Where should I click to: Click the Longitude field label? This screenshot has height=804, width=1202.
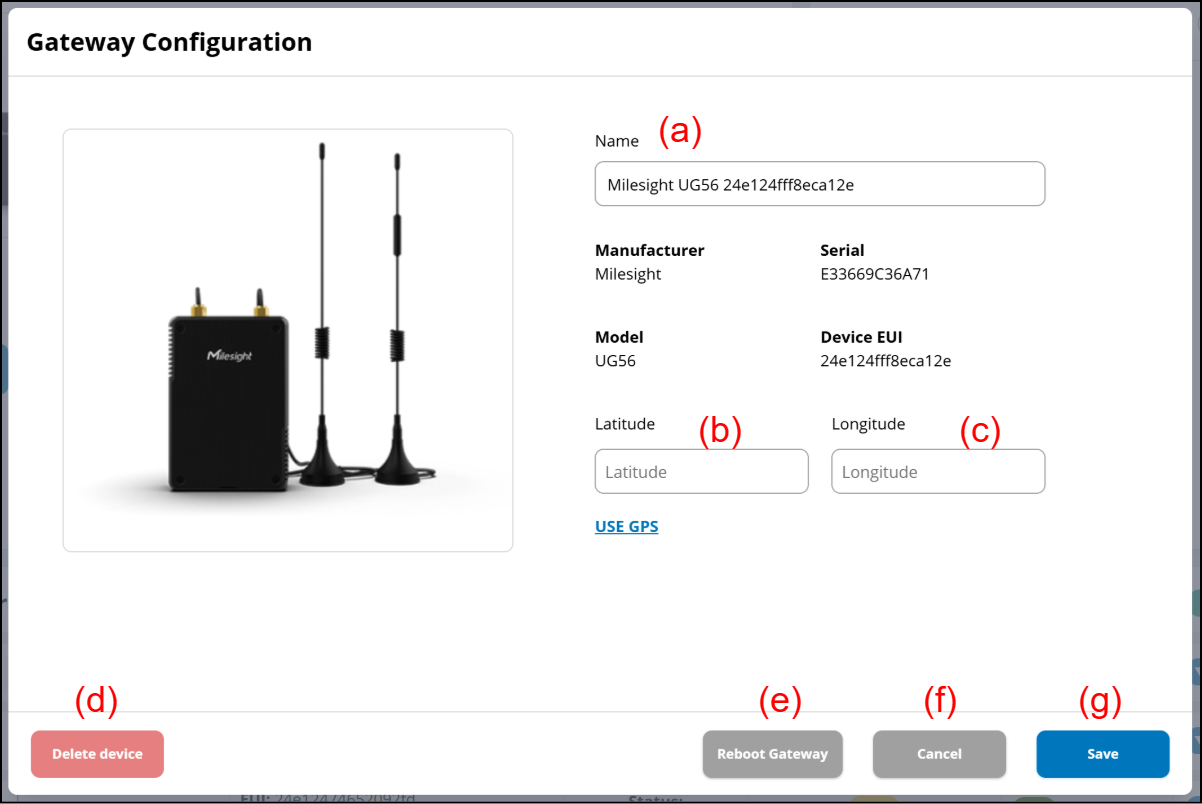(x=868, y=424)
